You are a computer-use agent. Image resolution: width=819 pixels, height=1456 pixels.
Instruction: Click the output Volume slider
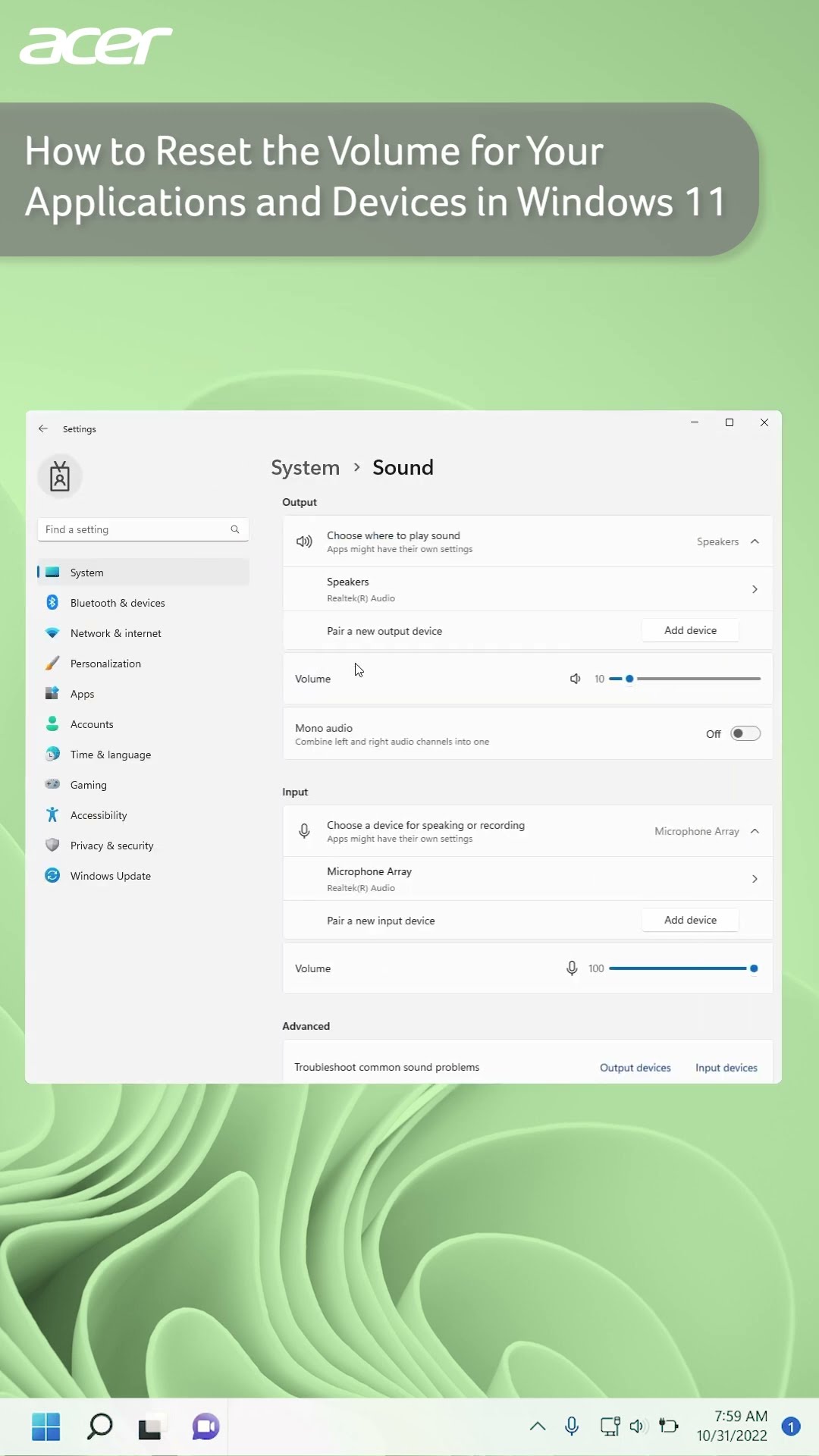pyautogui.click(x=685, y=679)
